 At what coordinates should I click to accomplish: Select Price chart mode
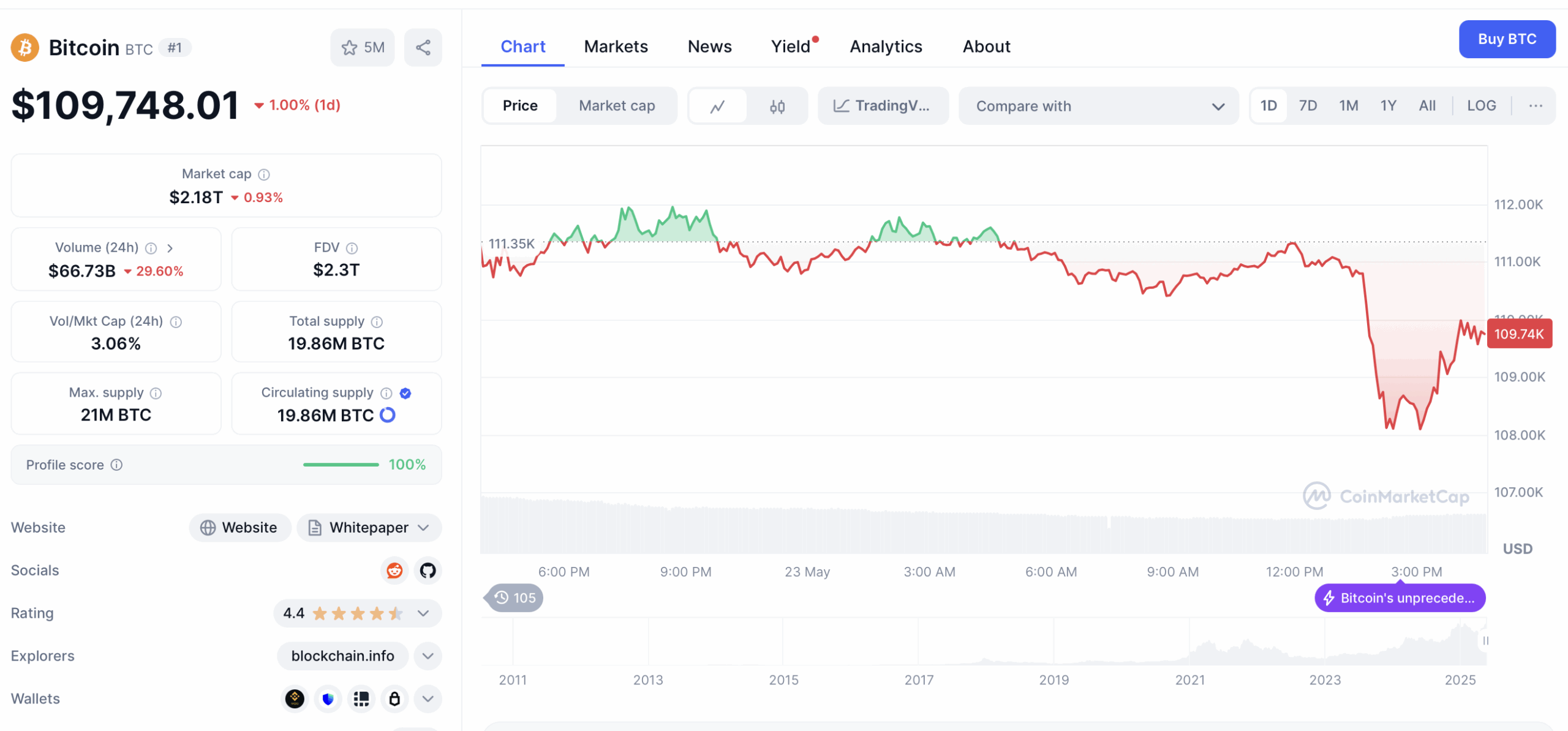pyautogui.click(x=520, y=106)
